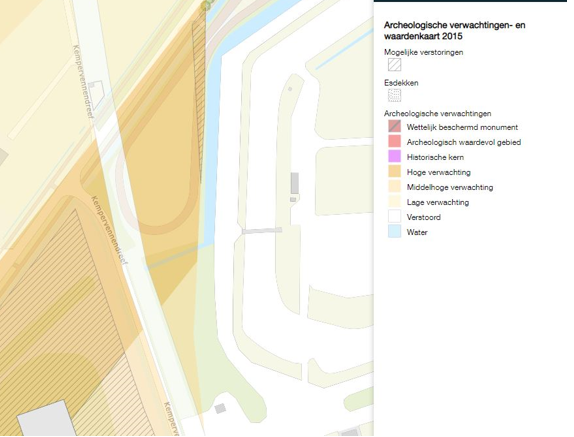This screenshot has height=437, width=574.
Task: Click the Verstoord white legend swatch
Action: point(394,217)
